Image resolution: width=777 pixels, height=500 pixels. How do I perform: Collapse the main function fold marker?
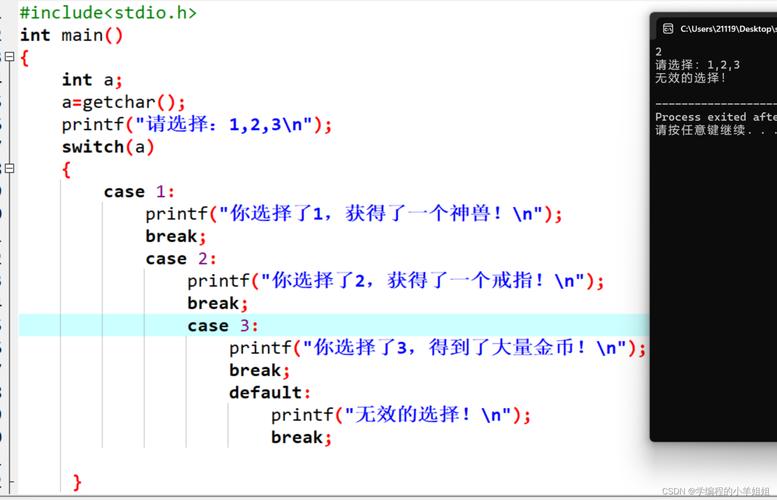[9, 56]
